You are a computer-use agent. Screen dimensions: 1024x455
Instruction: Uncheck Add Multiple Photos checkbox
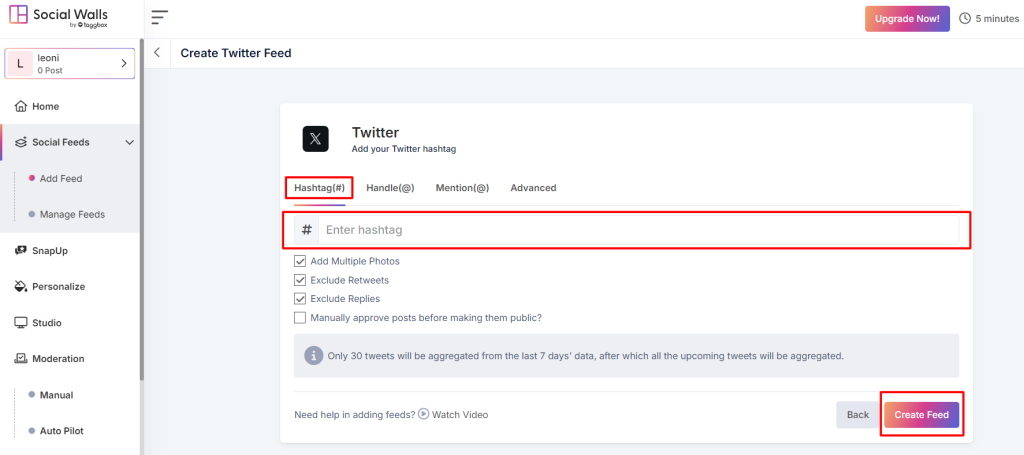point(300,261)
